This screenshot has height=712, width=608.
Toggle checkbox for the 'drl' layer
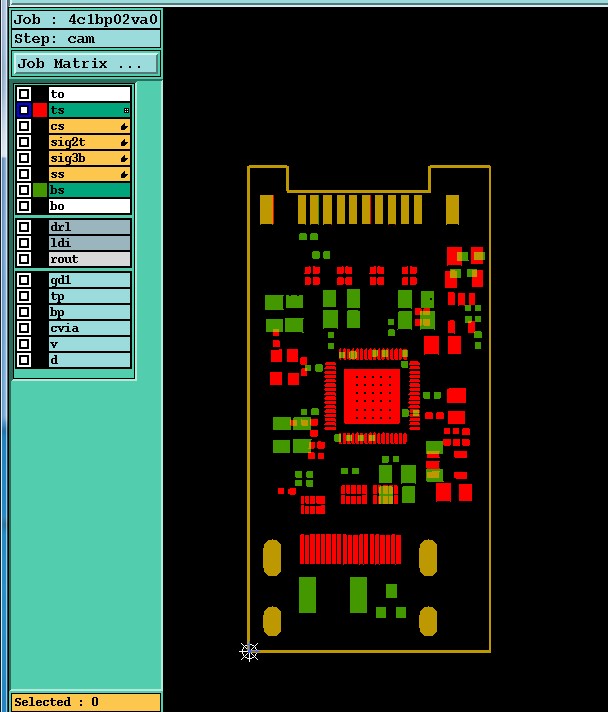24,227
